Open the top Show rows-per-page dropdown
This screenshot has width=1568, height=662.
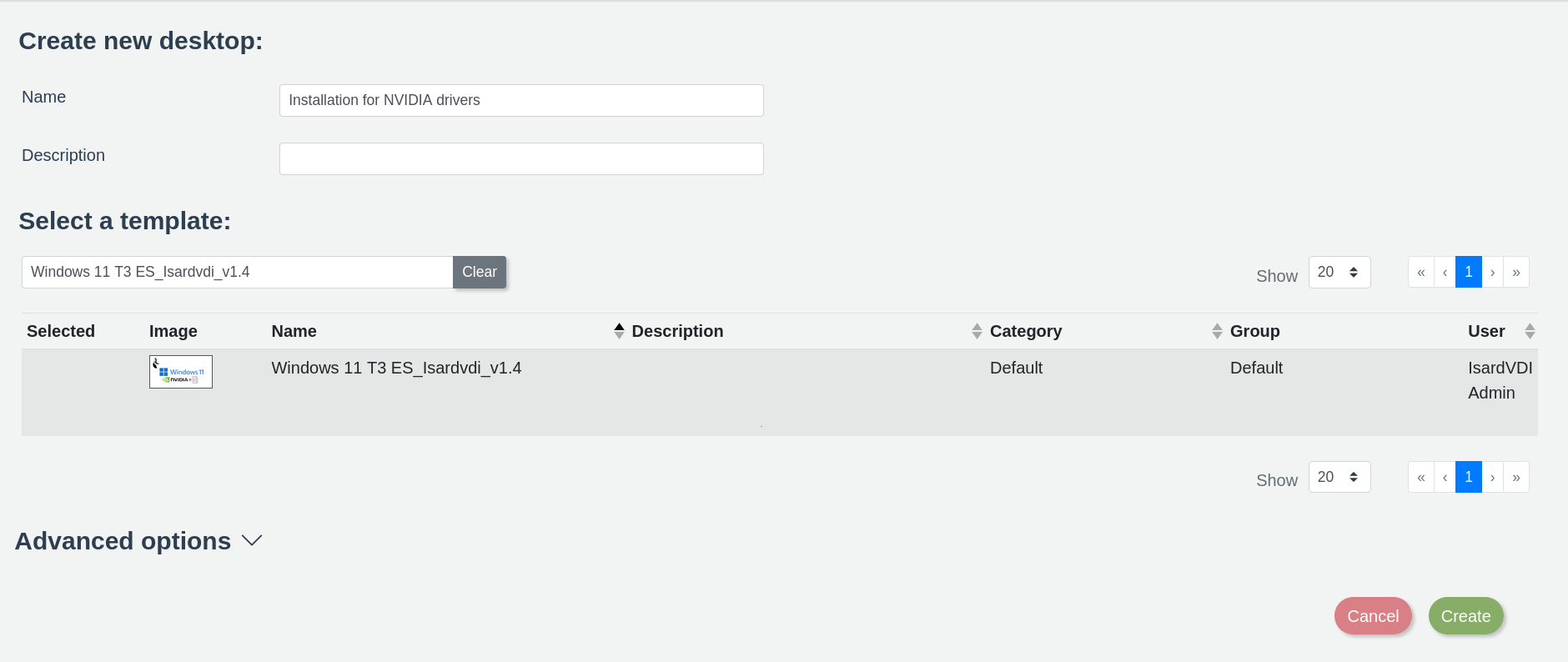pyautogui.click(x=1339, y=273)
